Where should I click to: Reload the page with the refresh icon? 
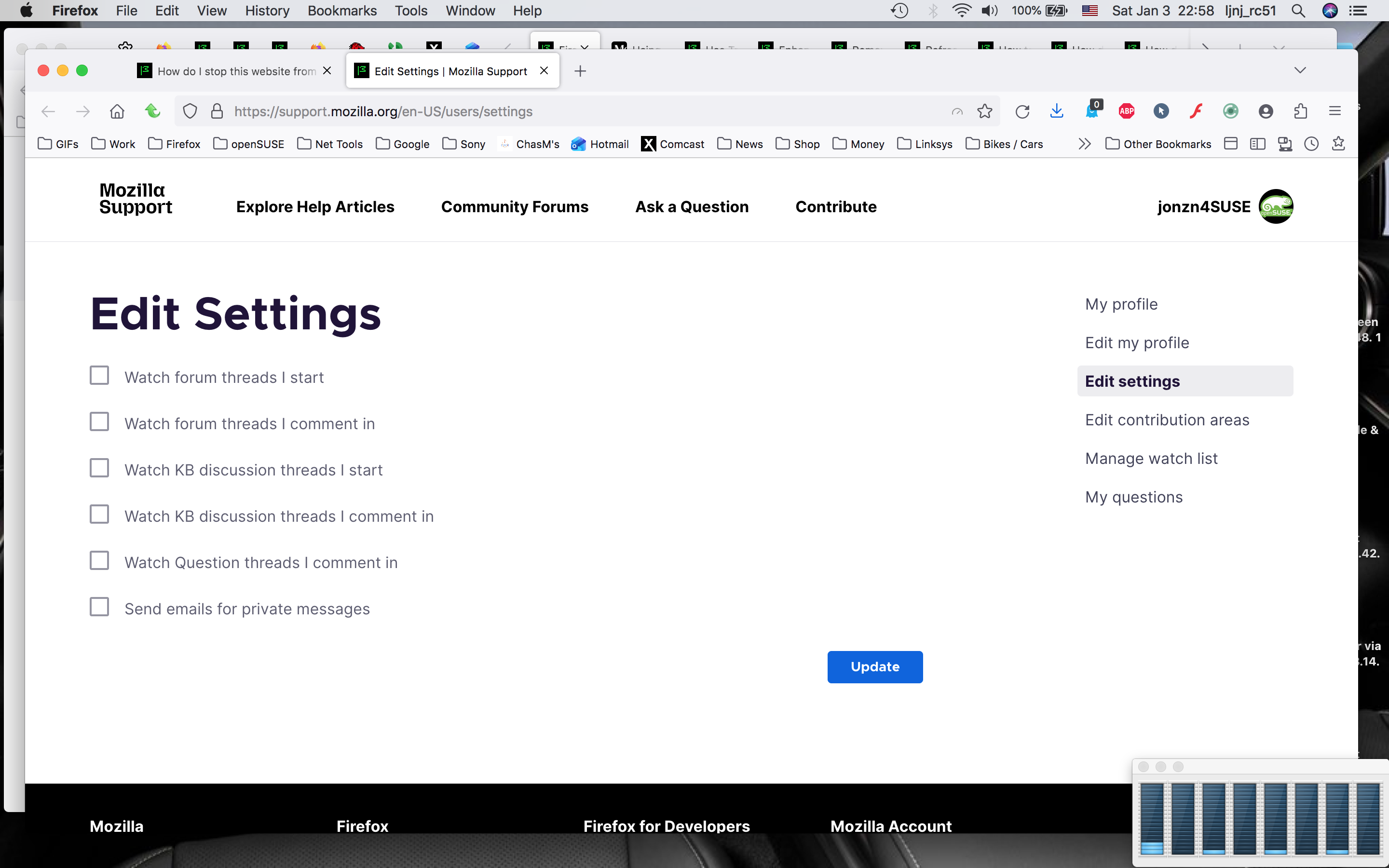coord(1021,111)
